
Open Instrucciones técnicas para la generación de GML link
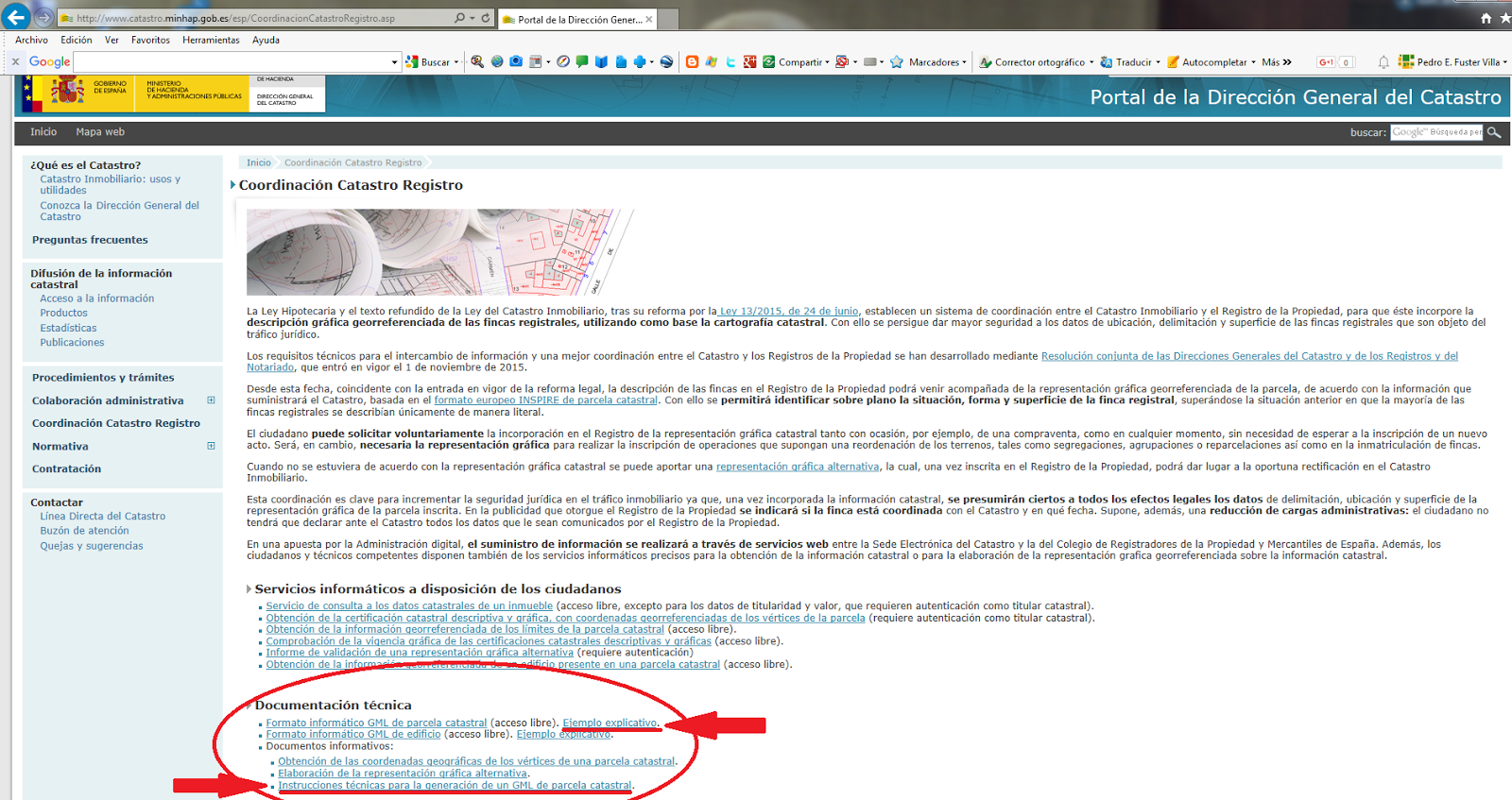click(455, 785)
